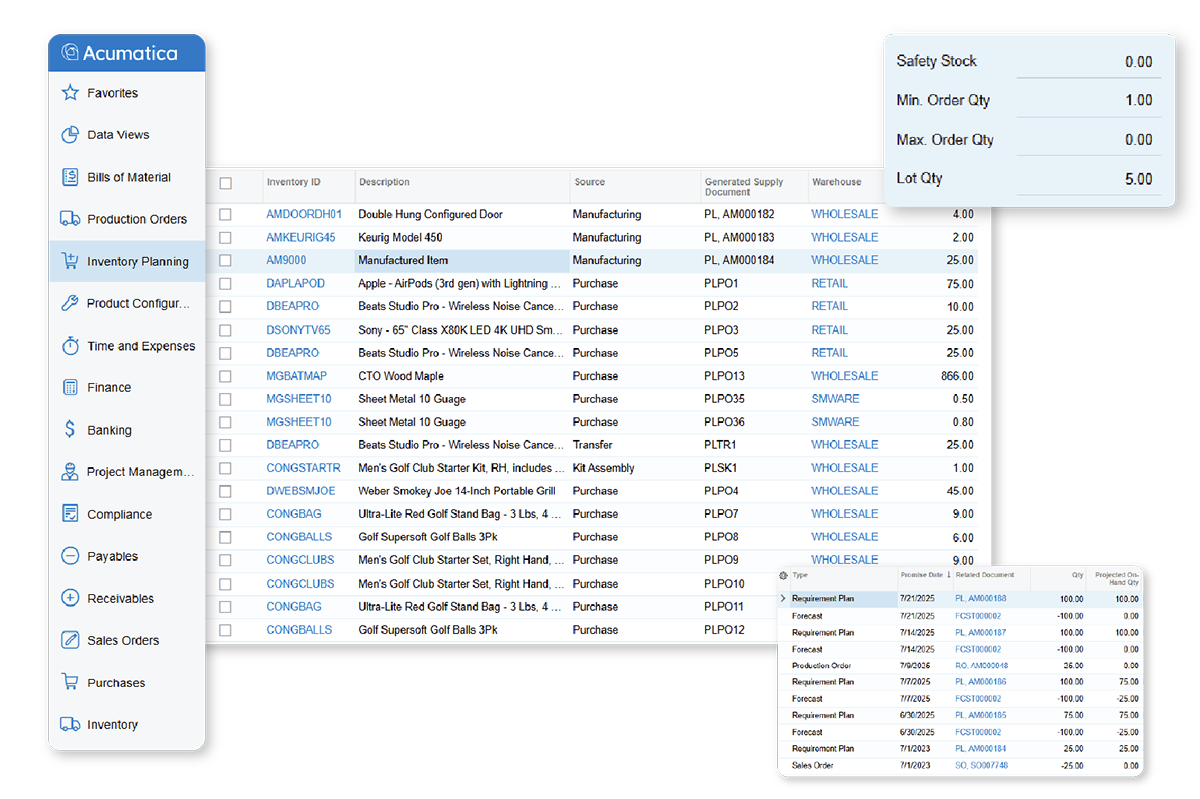Open related document RO, AM000048
Viewport: 1200px width, 799px height.
(982, 665)
